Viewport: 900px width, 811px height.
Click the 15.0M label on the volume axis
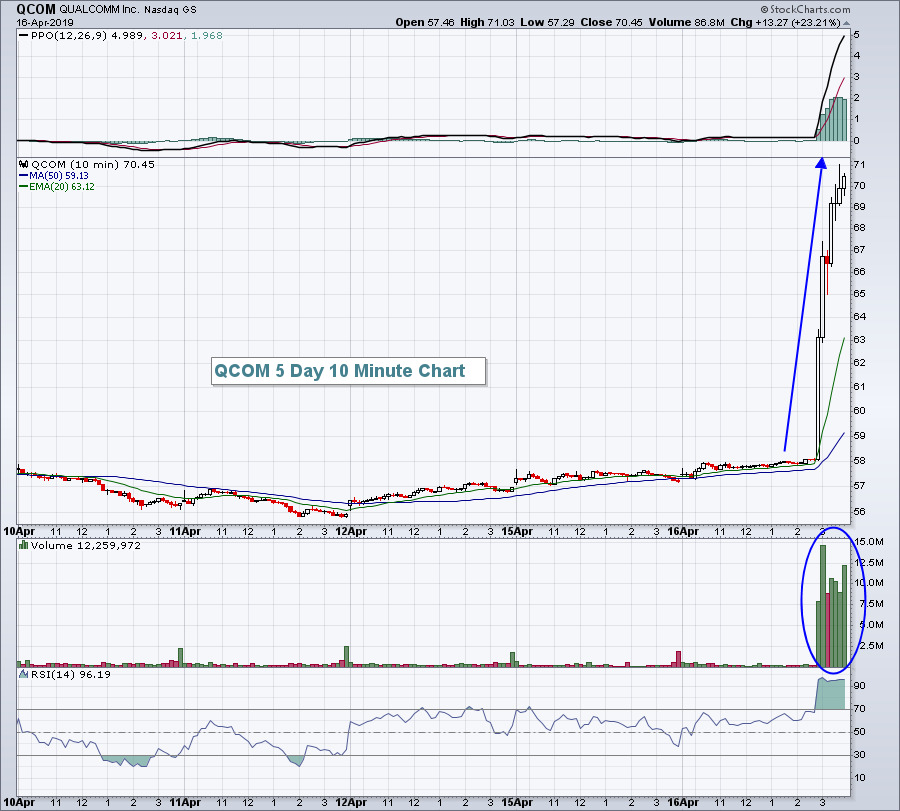point(868,542)
